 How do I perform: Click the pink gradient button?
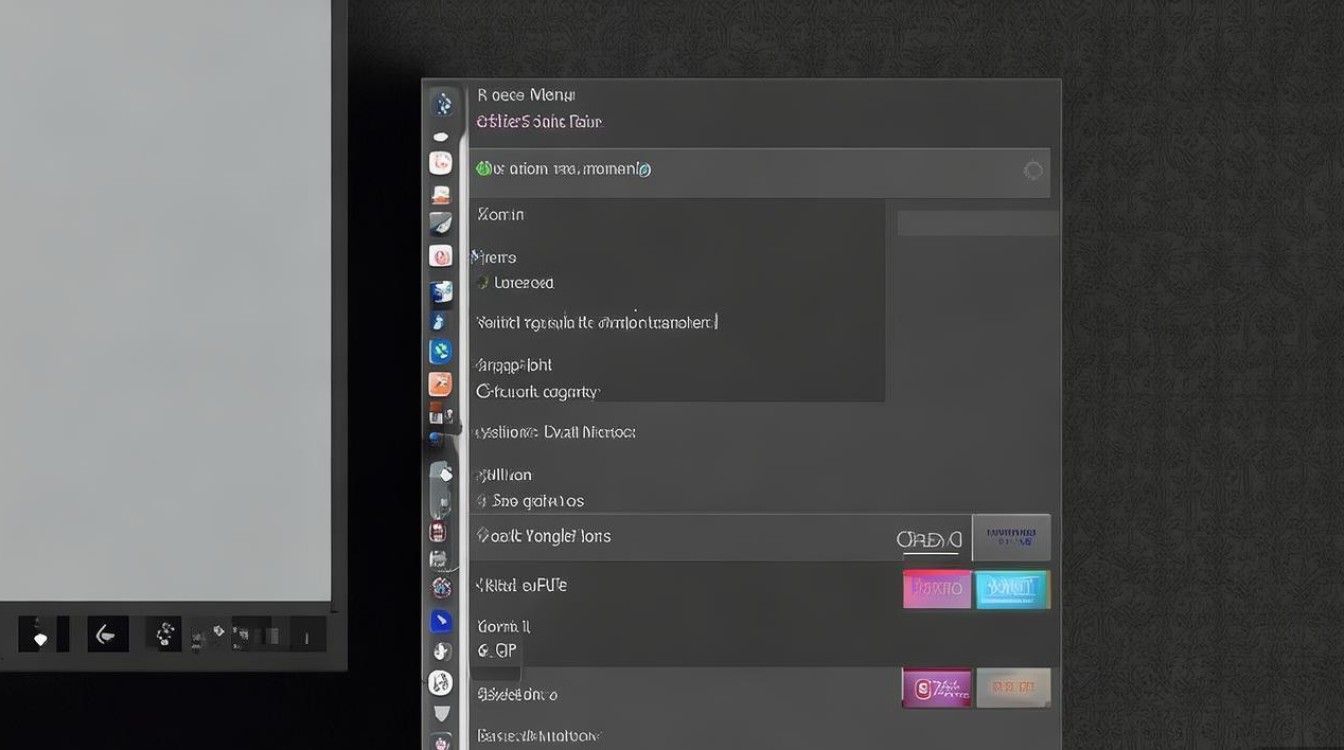tap(937, 590)
